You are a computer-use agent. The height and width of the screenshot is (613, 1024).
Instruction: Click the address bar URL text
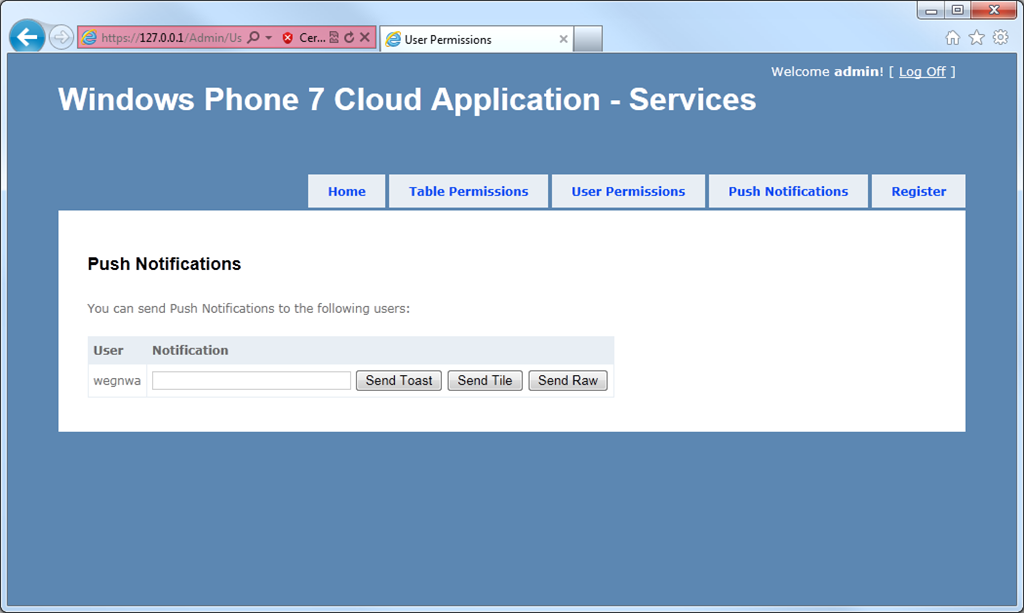pos(172,38)
